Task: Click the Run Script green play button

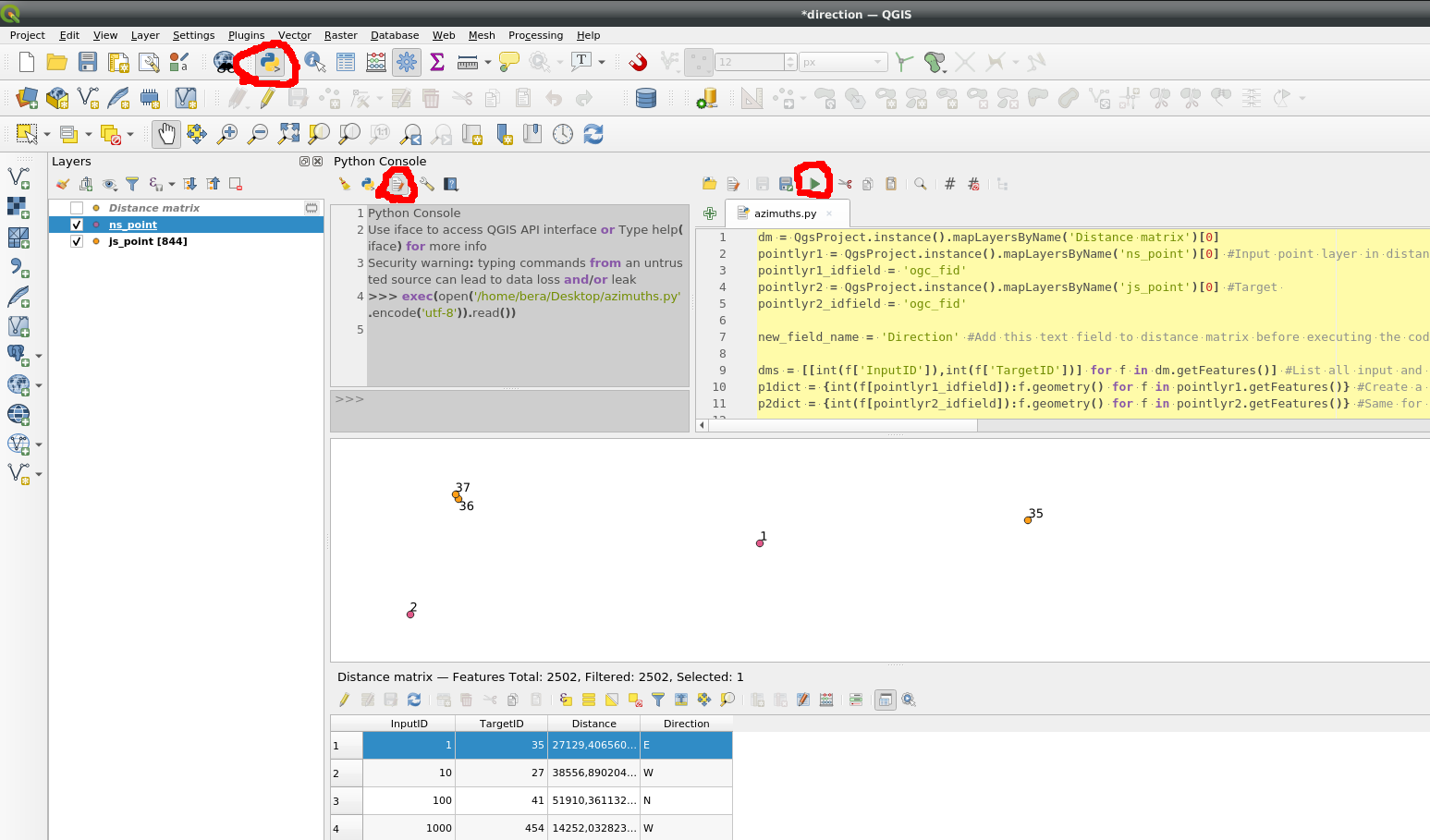Action: 814,184
